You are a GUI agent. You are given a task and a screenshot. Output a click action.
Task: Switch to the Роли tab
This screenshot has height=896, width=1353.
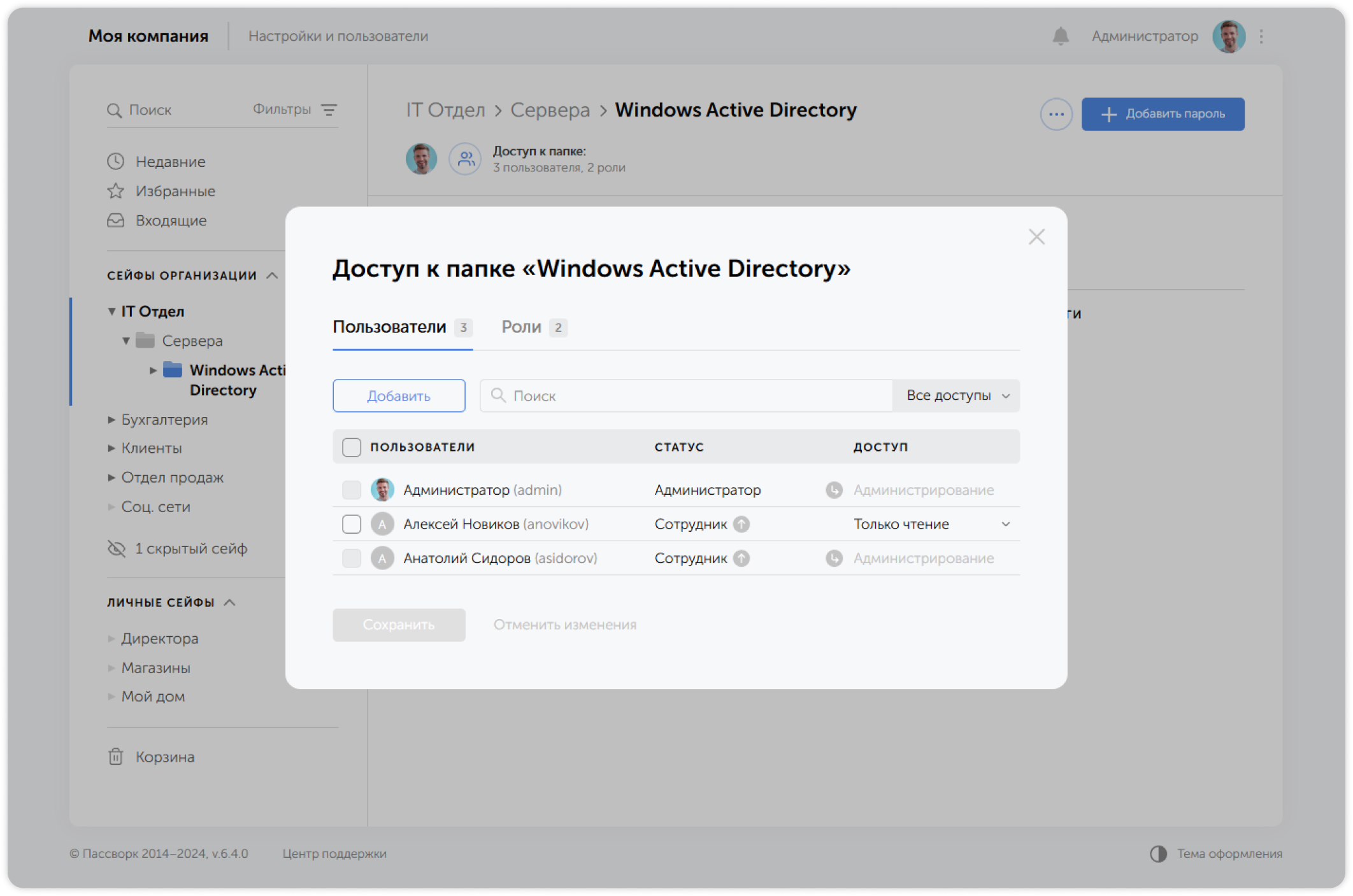522,327
